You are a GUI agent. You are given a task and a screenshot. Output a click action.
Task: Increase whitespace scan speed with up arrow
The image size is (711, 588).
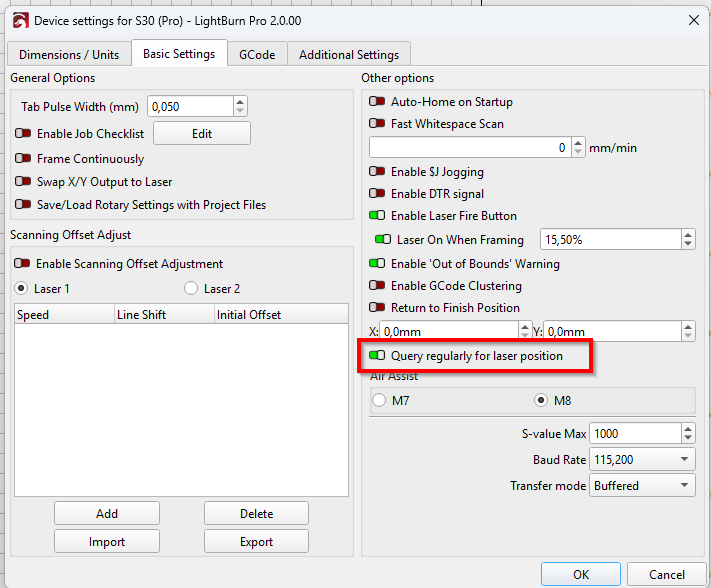(578, 142)
